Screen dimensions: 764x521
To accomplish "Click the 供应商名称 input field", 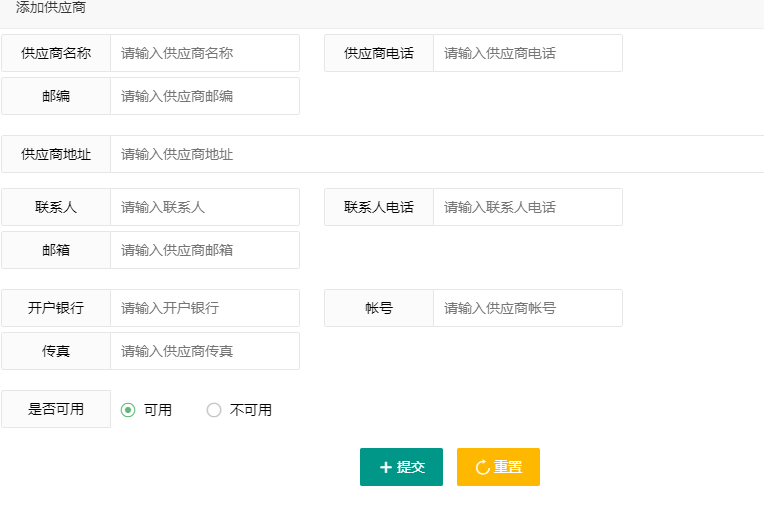I will [205, 53].
